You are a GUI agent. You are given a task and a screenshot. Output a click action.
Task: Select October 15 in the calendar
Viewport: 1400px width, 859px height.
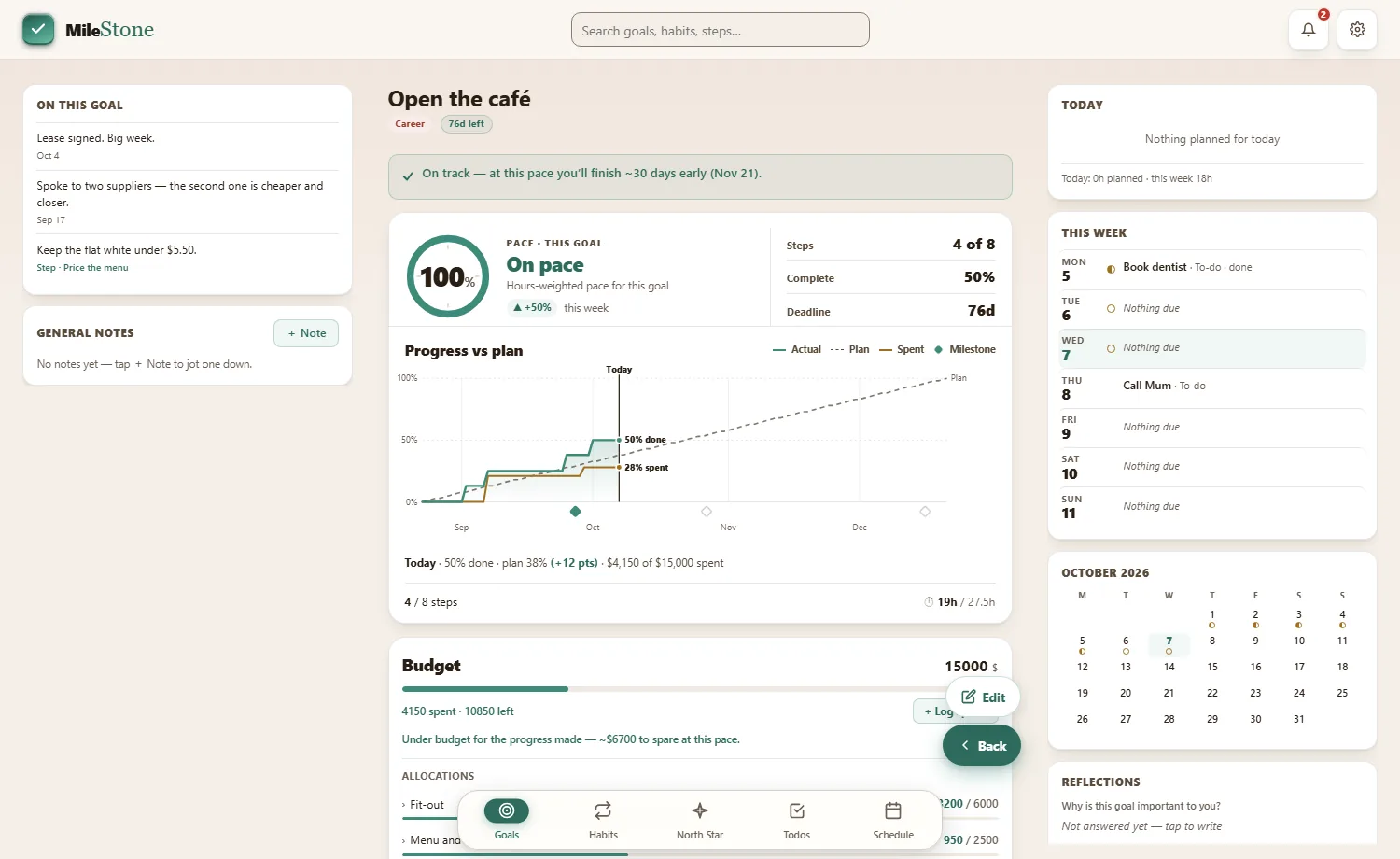coord(1211,667)
